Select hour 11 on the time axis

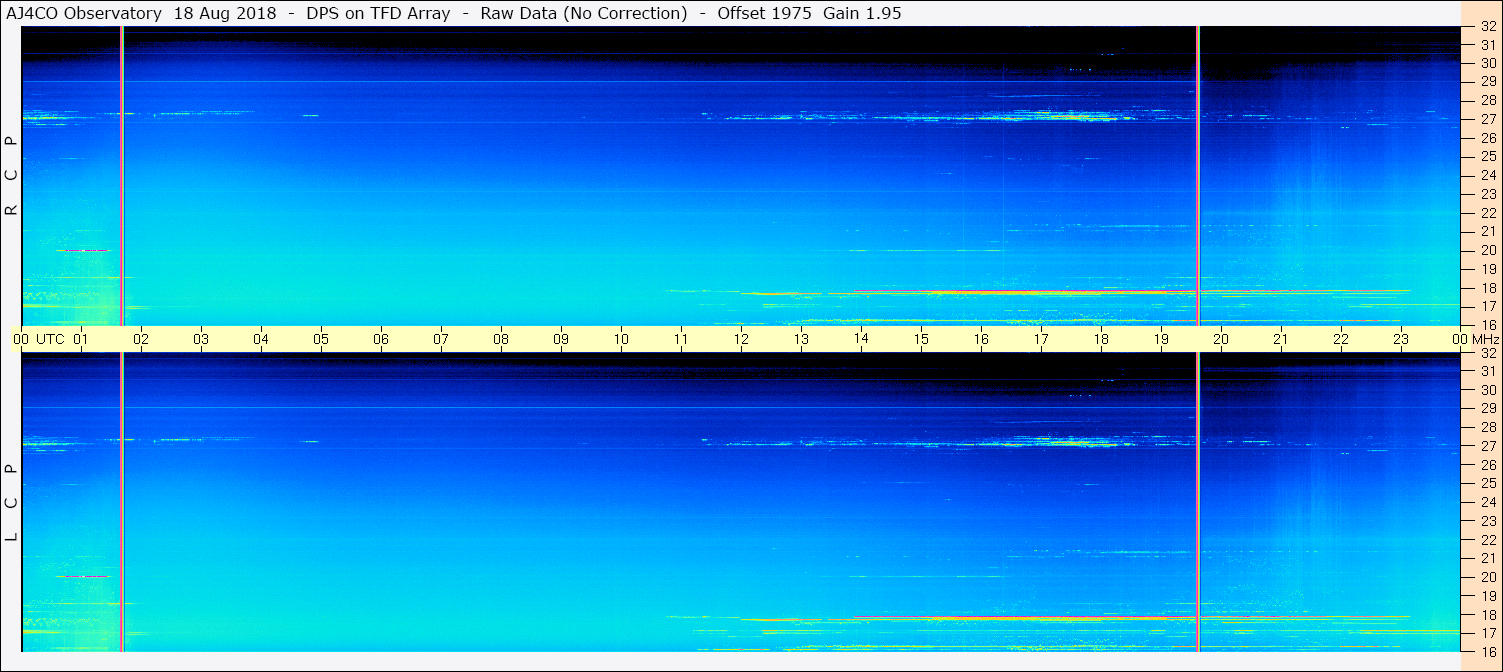click(x=681, y=339)
